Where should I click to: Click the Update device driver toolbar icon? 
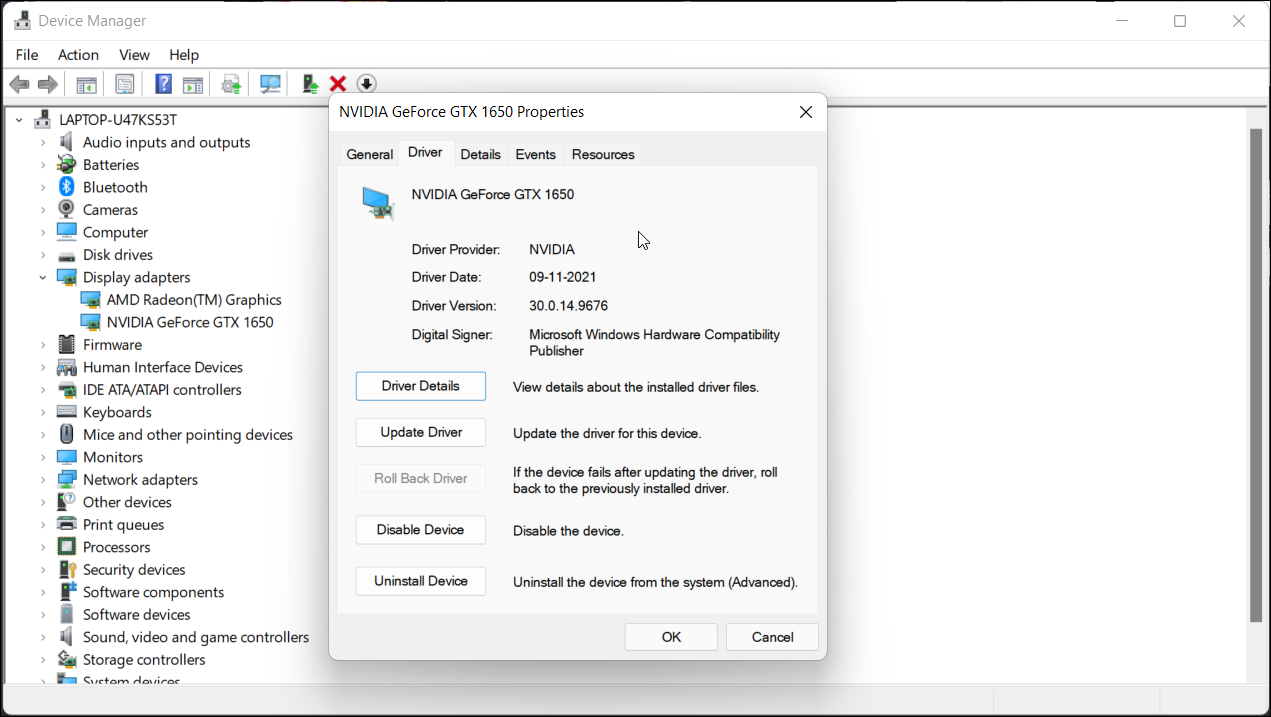[310, 85]
